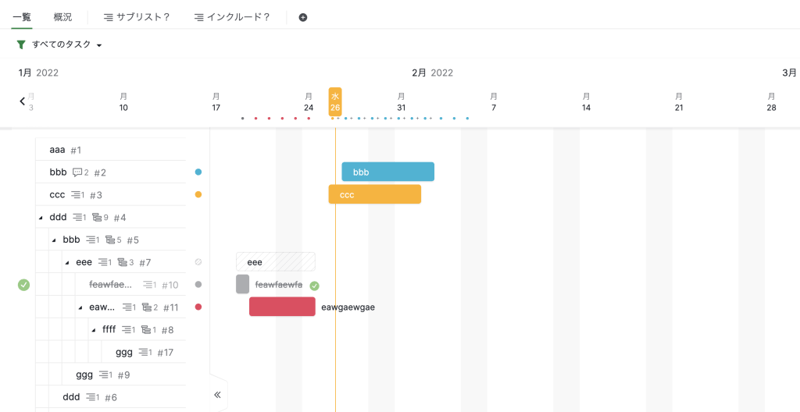Click the green filter funnel icon

coord(21,45)
